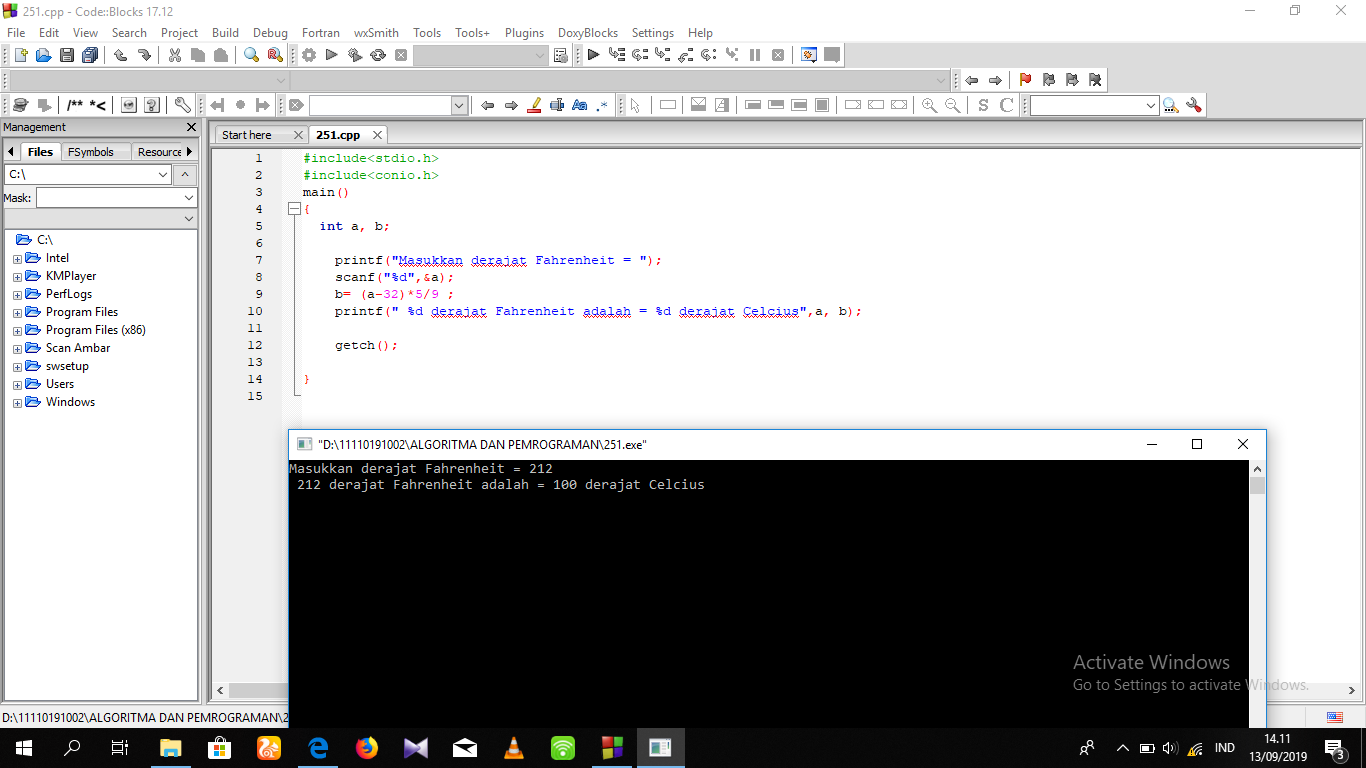Open Firefox from the taskbar
Screen dimensions: 1366x768
[367, 747]
